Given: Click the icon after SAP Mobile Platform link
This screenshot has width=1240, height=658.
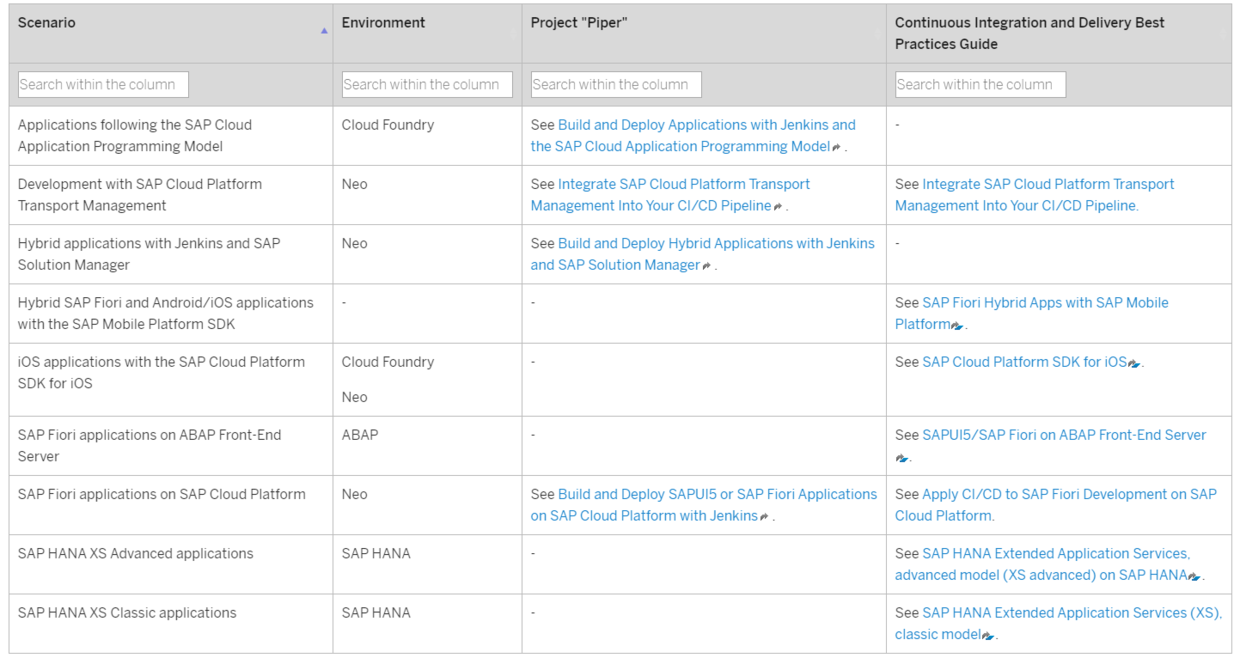Looking at the screenshot, I should click(x=957, y=325).
